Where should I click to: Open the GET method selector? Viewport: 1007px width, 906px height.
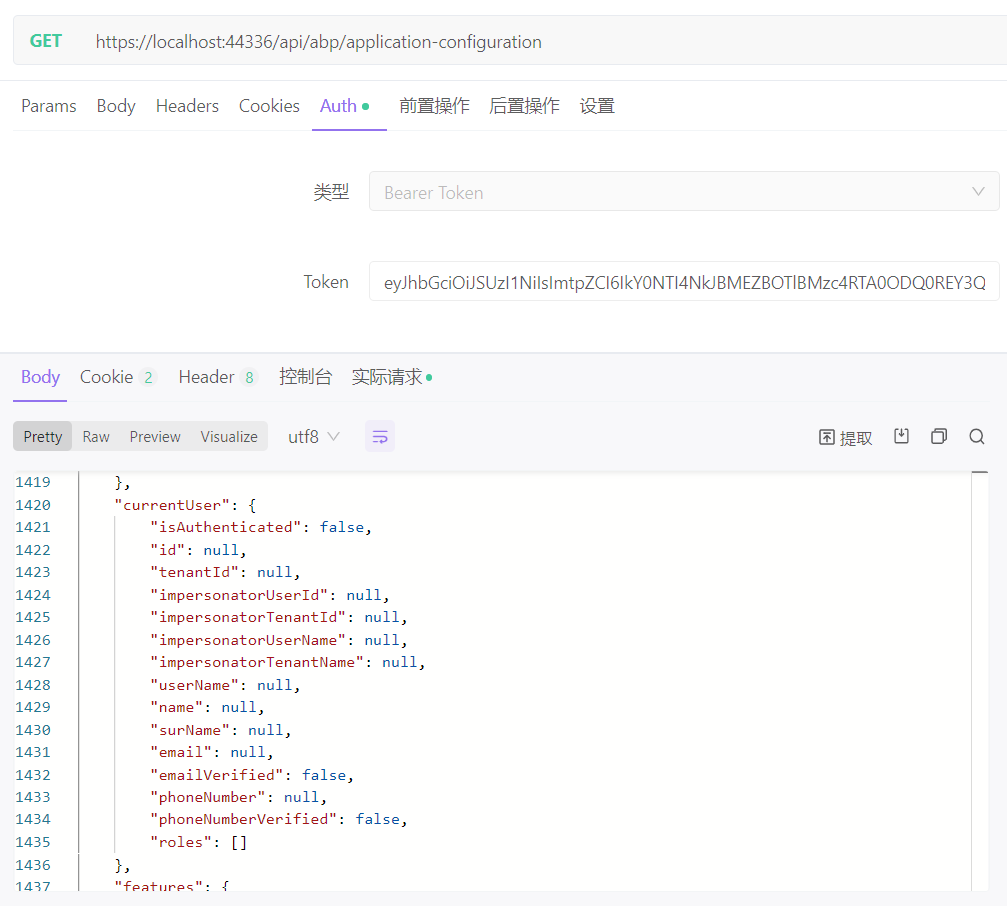(x=45, y=41)
